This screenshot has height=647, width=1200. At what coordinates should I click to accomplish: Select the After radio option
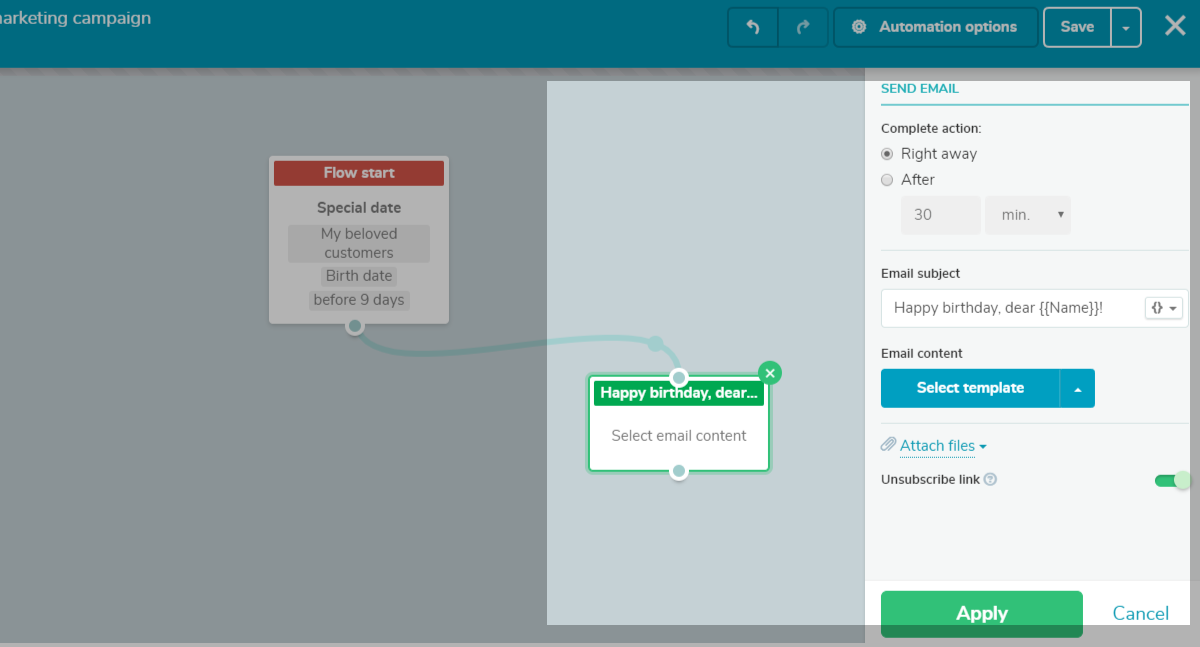(887, 180)
